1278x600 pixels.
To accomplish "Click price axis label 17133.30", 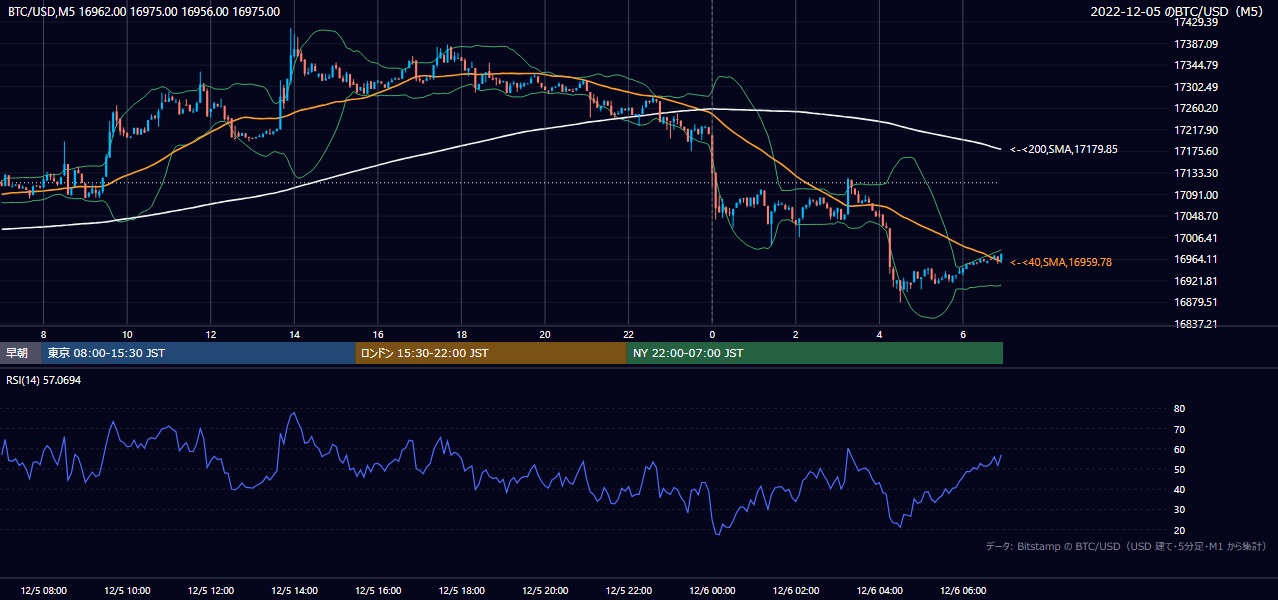I will click(x=1195, y=173).
